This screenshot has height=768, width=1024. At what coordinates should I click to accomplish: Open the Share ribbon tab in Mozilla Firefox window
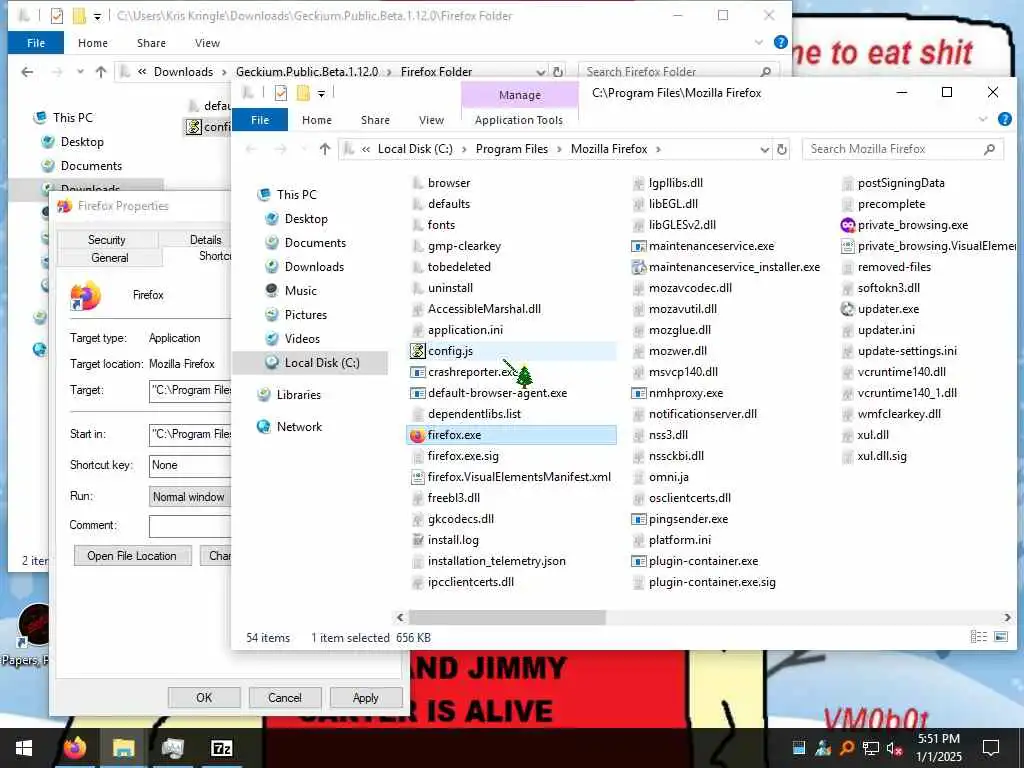(x=376, y=120)
